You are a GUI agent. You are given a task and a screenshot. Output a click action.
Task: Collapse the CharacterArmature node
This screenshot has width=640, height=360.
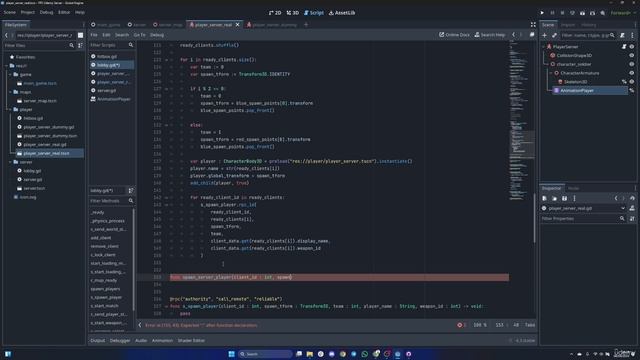coord(551,73)
